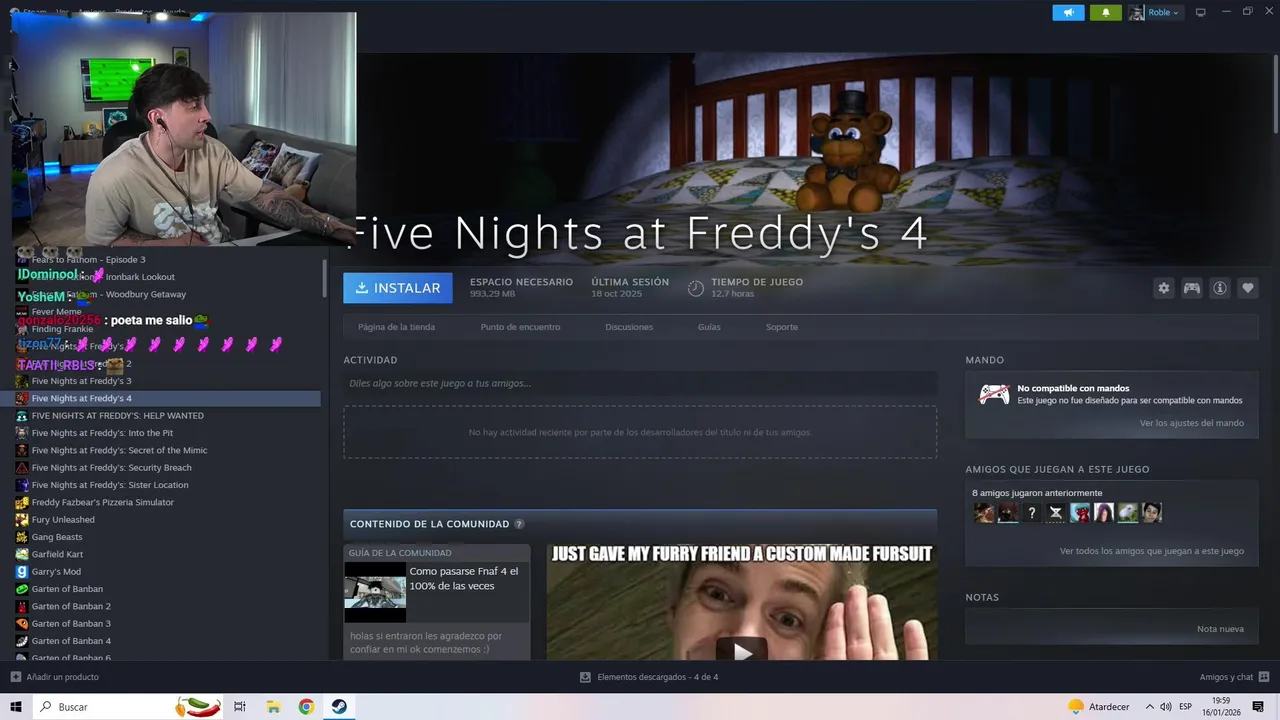1280x720 pixels.
Task: Click help question mark by Contenido de la comunidad
Action: point(519,524)
